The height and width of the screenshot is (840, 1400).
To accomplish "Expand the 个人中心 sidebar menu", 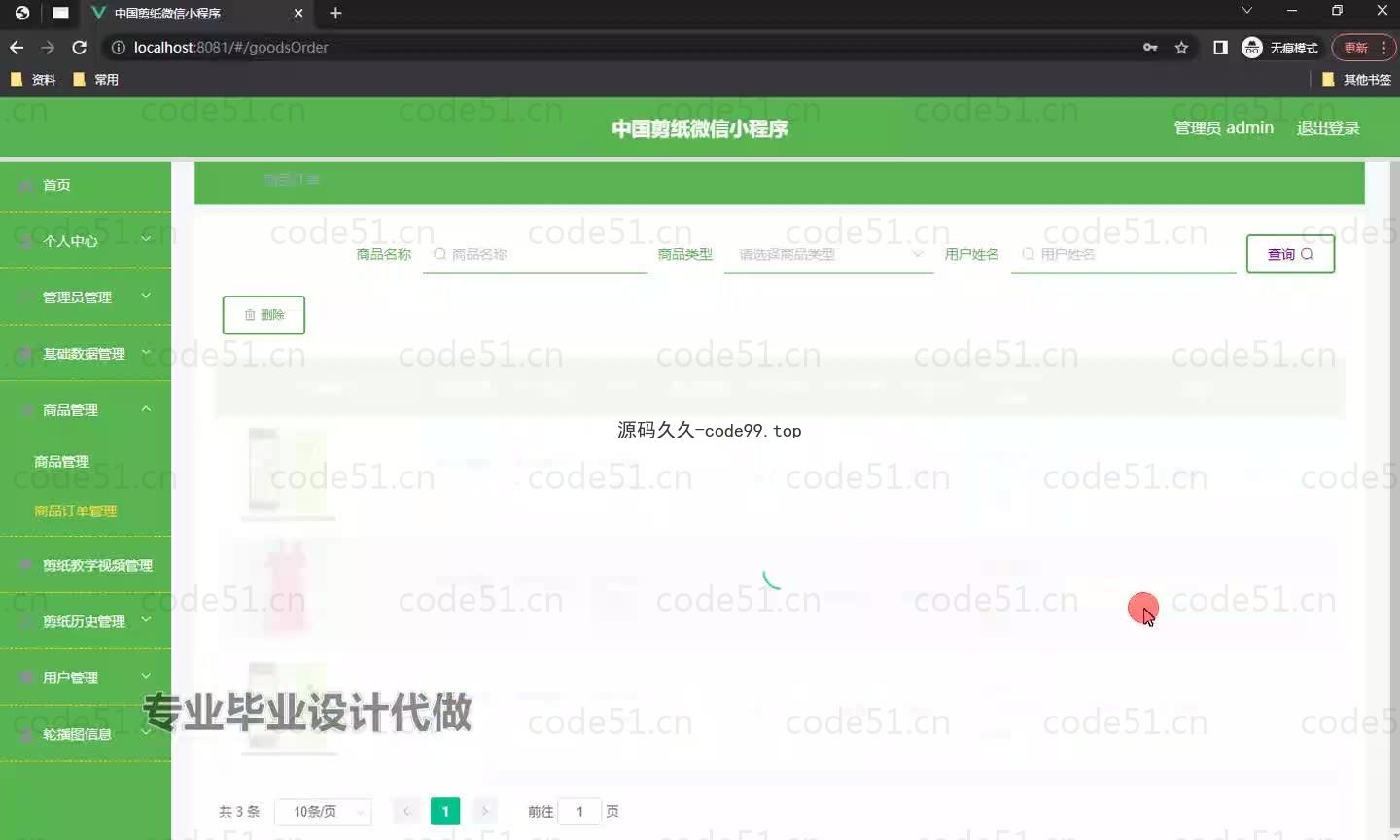I will [x=86, y=240].
